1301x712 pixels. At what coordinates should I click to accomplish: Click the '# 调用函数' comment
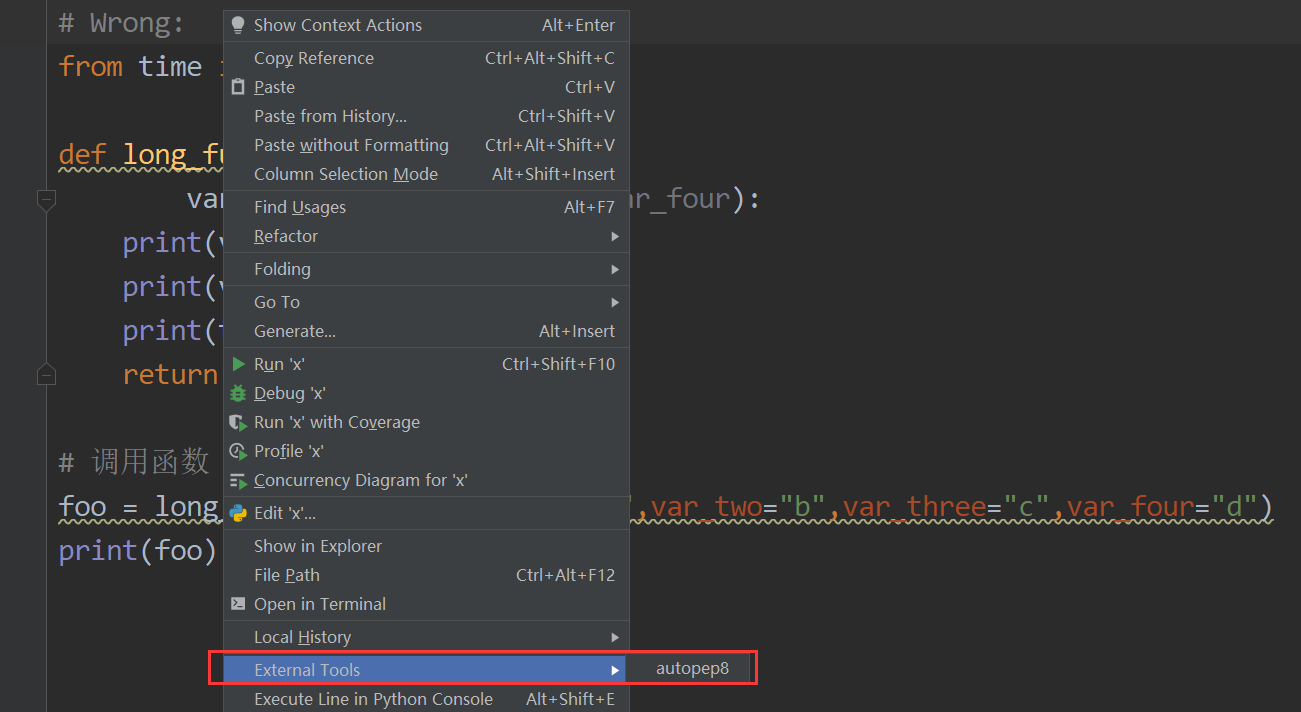coord(134,462)
